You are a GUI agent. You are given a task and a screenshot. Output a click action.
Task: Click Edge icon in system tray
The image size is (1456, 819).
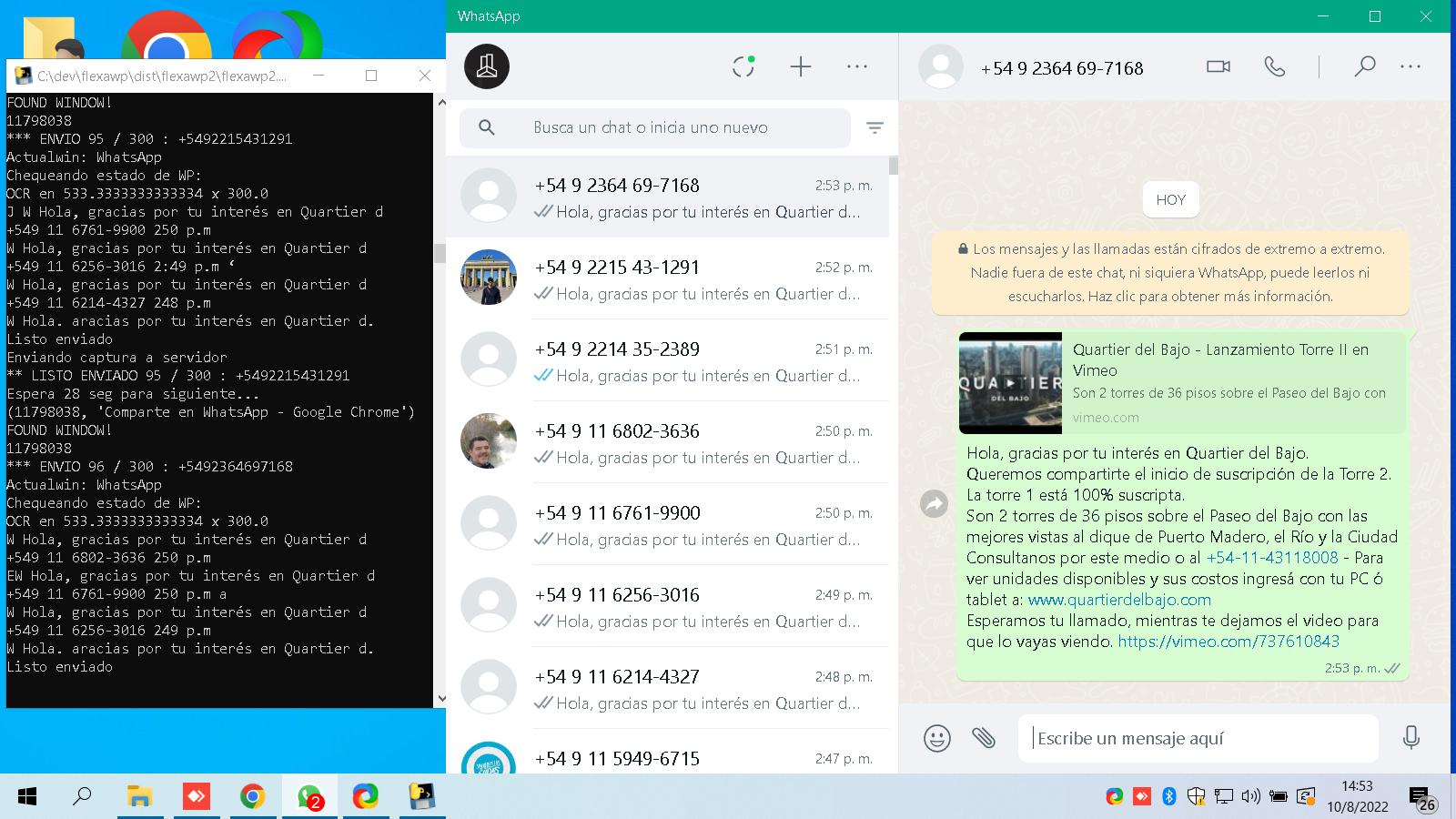pyautogui.click(x=1114, y=797)
